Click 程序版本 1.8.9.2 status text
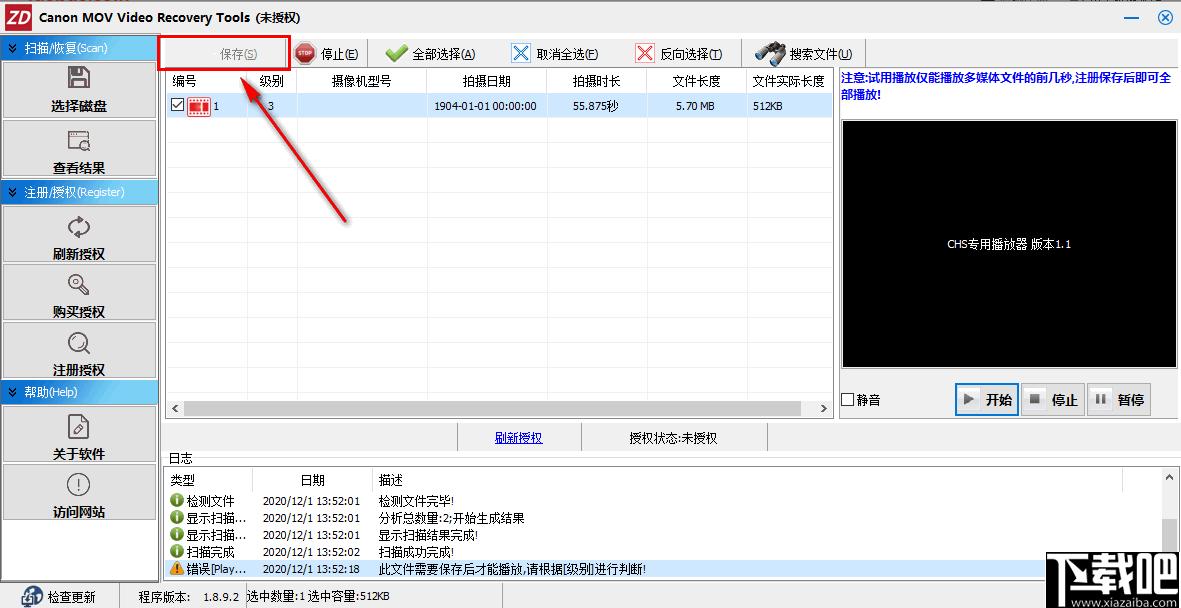1181x608 pixels. coord(189,597)
